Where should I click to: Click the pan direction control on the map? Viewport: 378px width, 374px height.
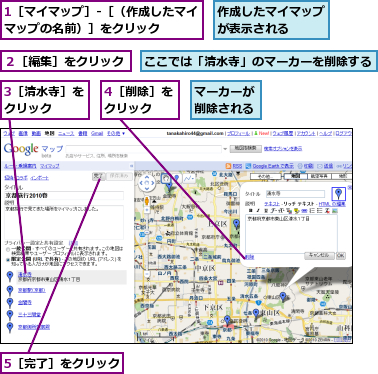coord(147,184)
